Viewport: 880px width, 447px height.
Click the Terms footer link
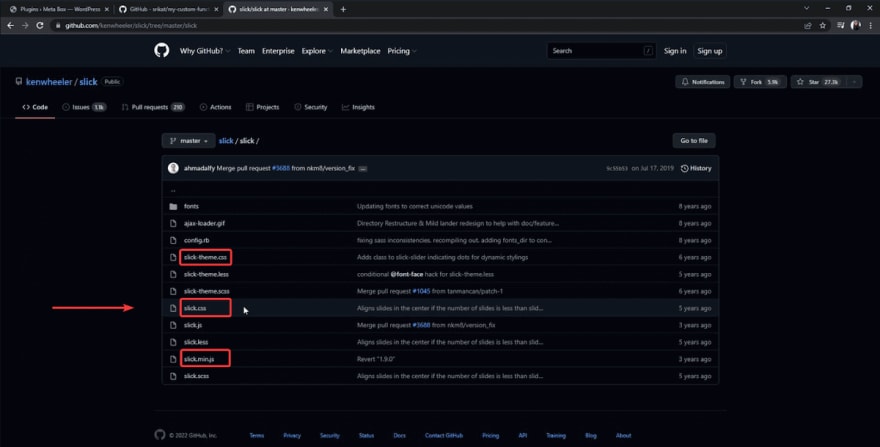[x=256, y=435]
